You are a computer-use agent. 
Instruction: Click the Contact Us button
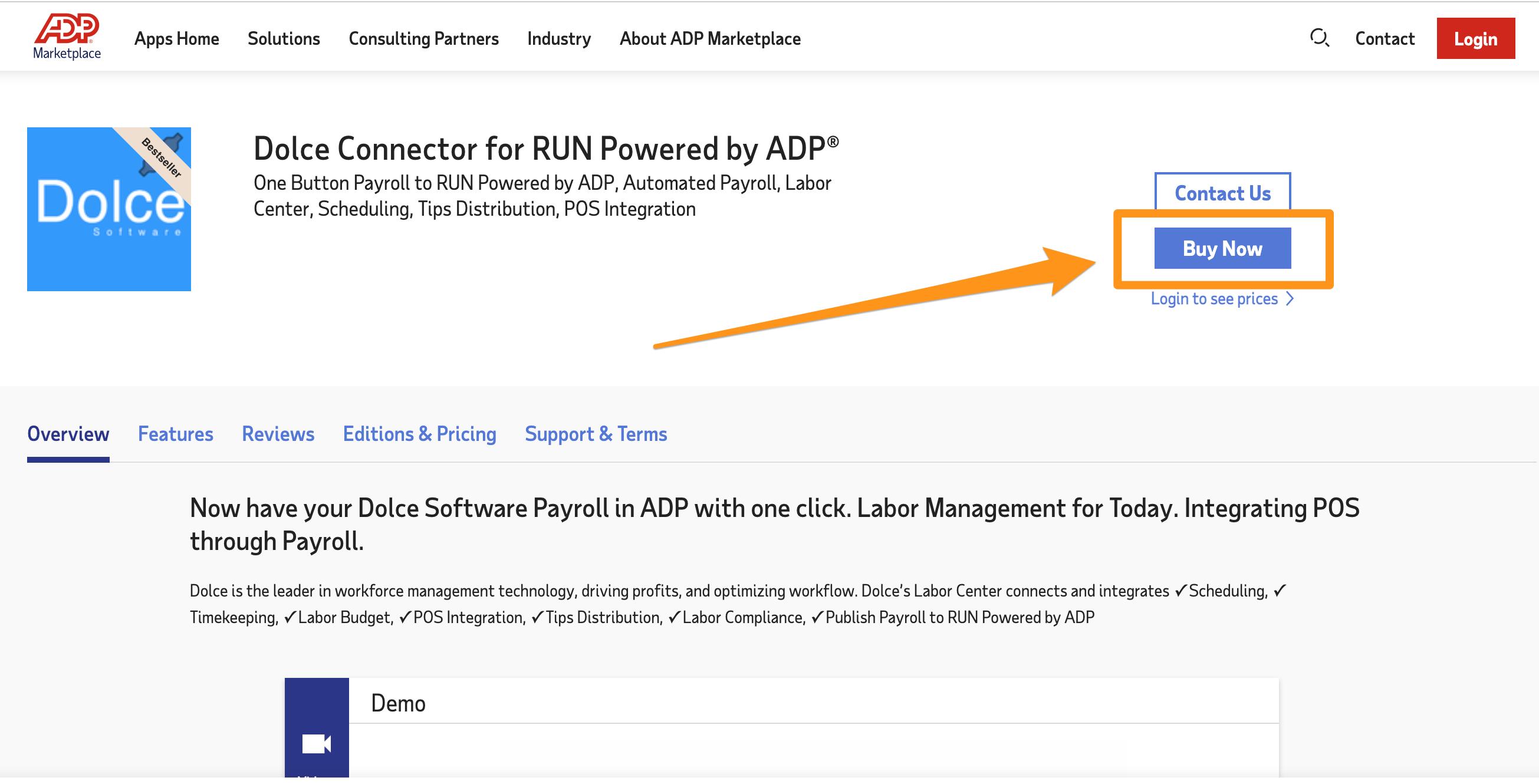click(x=1222, y=193)
